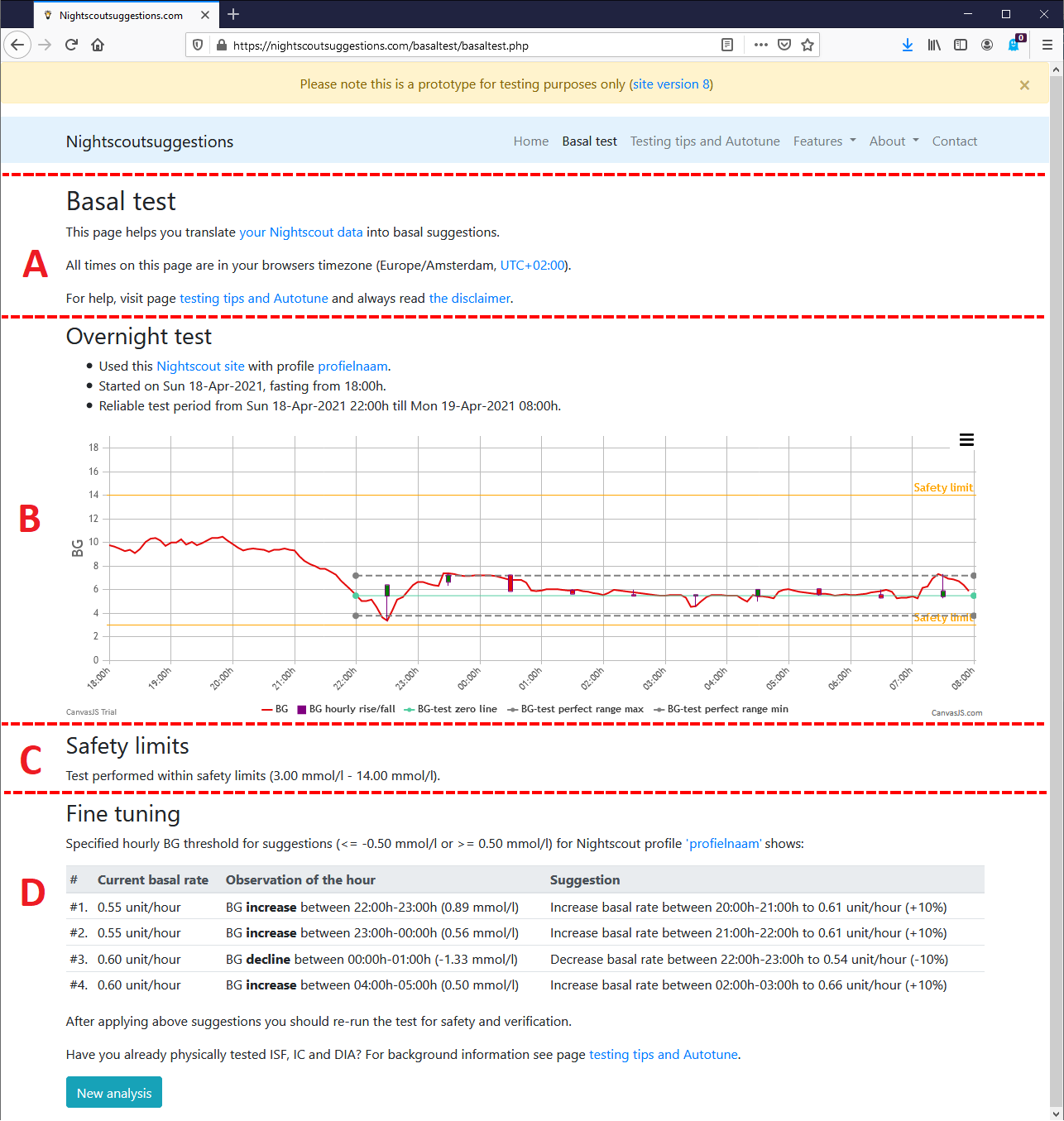The height and width of the screenshot is (1121, 1064).
Task: Click New analysis button
Action: pos(114,1093)
